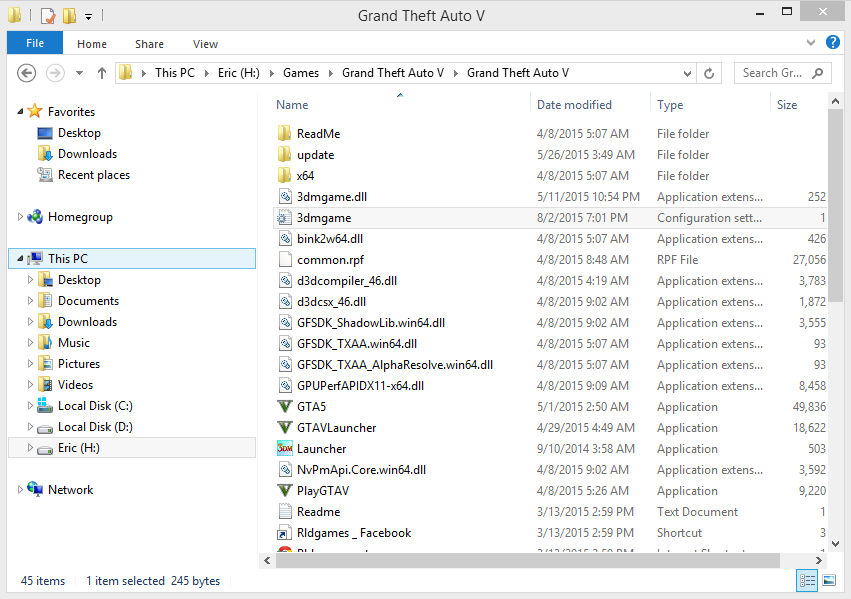Viewport: 851px width, 599px height.
Task: Switch to the View ribbon tab
Action: pyautogui.click(x=205, y=44)
